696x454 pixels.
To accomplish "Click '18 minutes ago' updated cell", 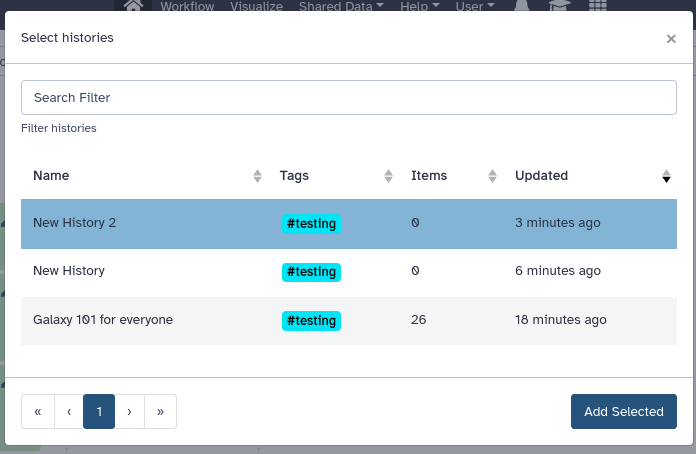I will [x=561, y=320].
